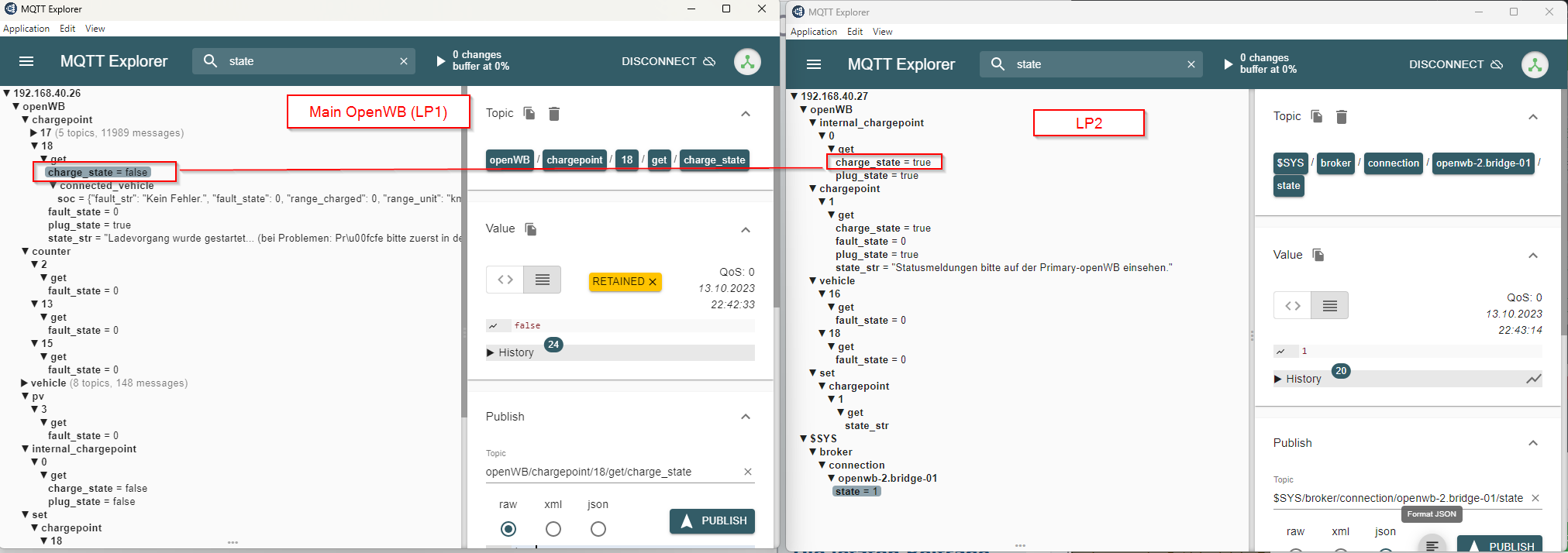Click openWB topic chip in left window
The width and height of the screenshot is (1568, 553).
510,160
